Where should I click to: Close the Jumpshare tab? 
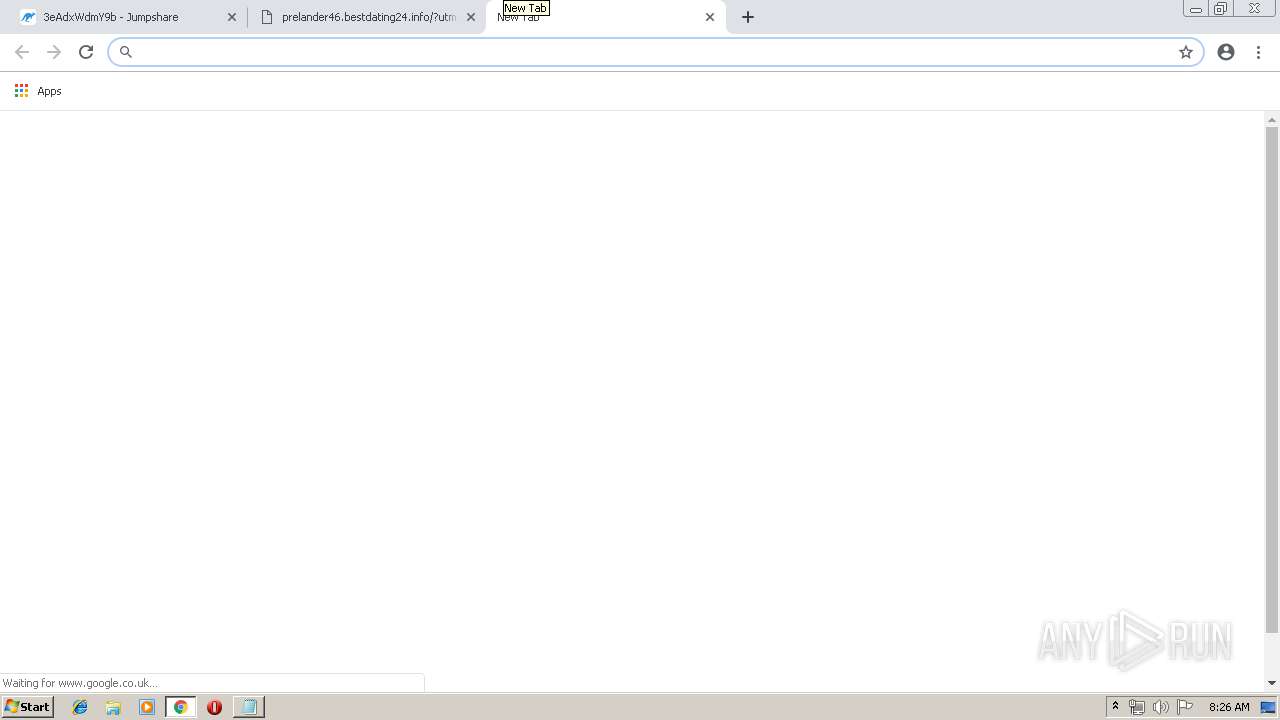232,17
